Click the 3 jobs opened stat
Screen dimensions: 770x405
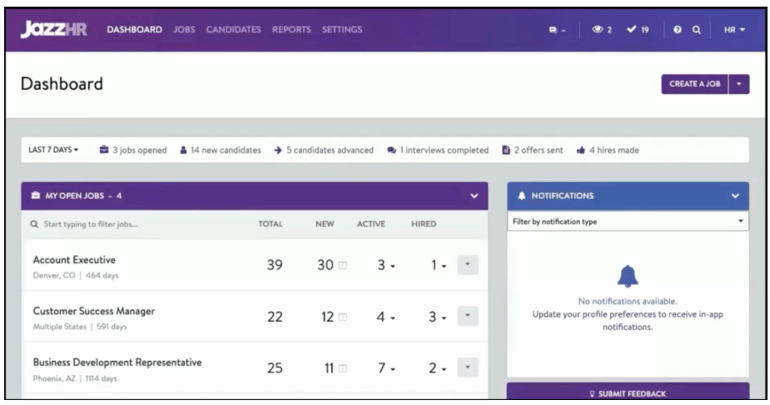(x=133, y=150)
